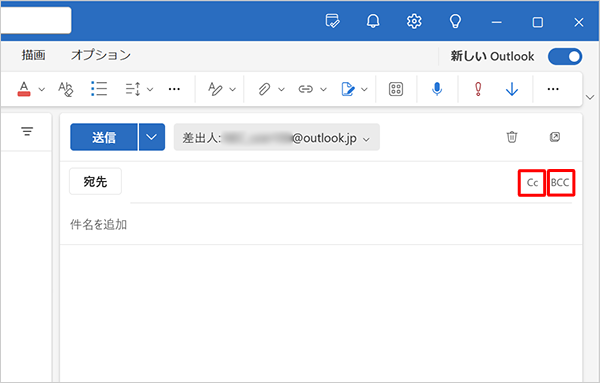
Task: Expand the attach file dropdown arrow
Action: (x=281, y=90)
